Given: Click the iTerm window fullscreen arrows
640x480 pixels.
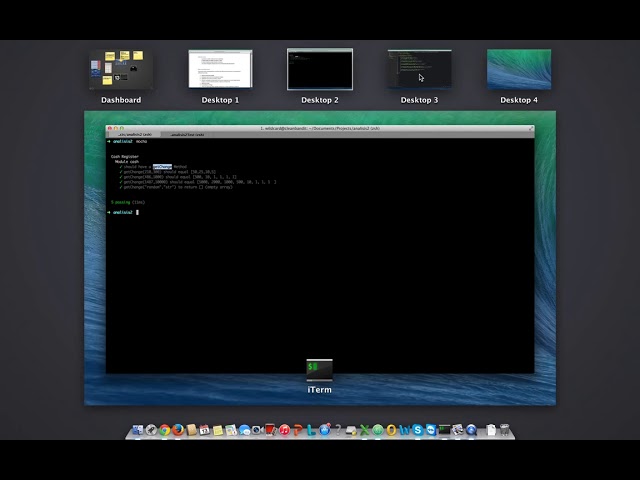Looking at the screenshot, I should coord(531,128).
